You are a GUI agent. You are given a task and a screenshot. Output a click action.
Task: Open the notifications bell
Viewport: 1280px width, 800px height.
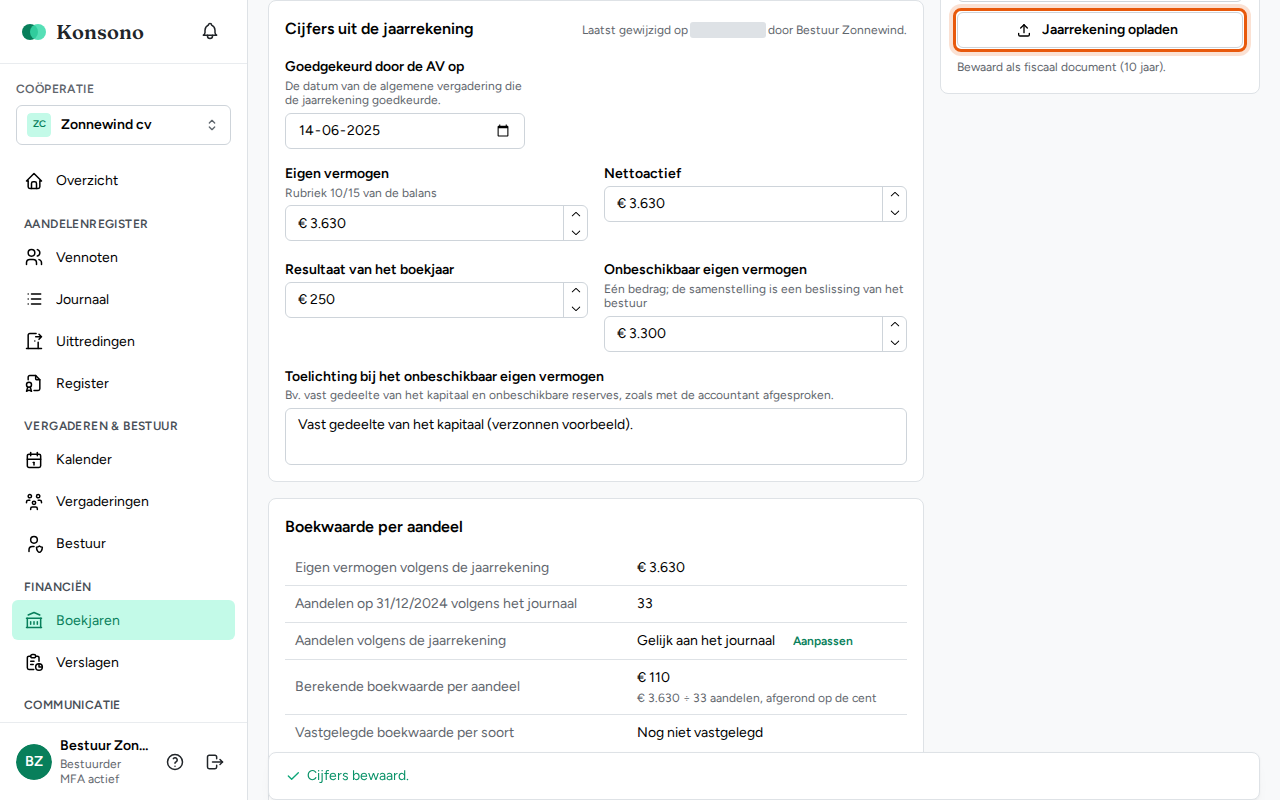210,31
